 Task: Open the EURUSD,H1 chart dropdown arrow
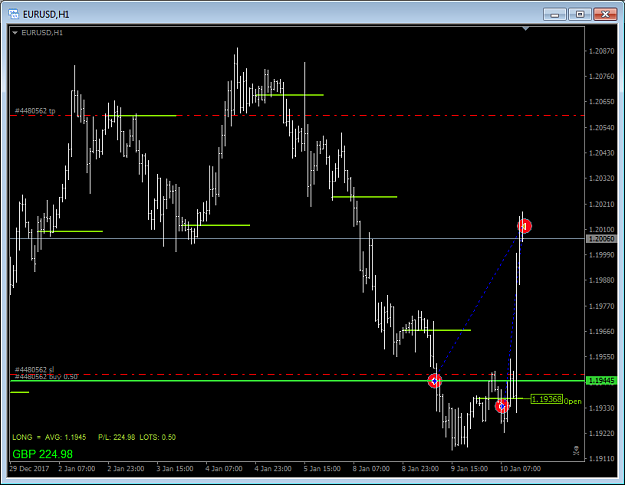tap(15, 33)
